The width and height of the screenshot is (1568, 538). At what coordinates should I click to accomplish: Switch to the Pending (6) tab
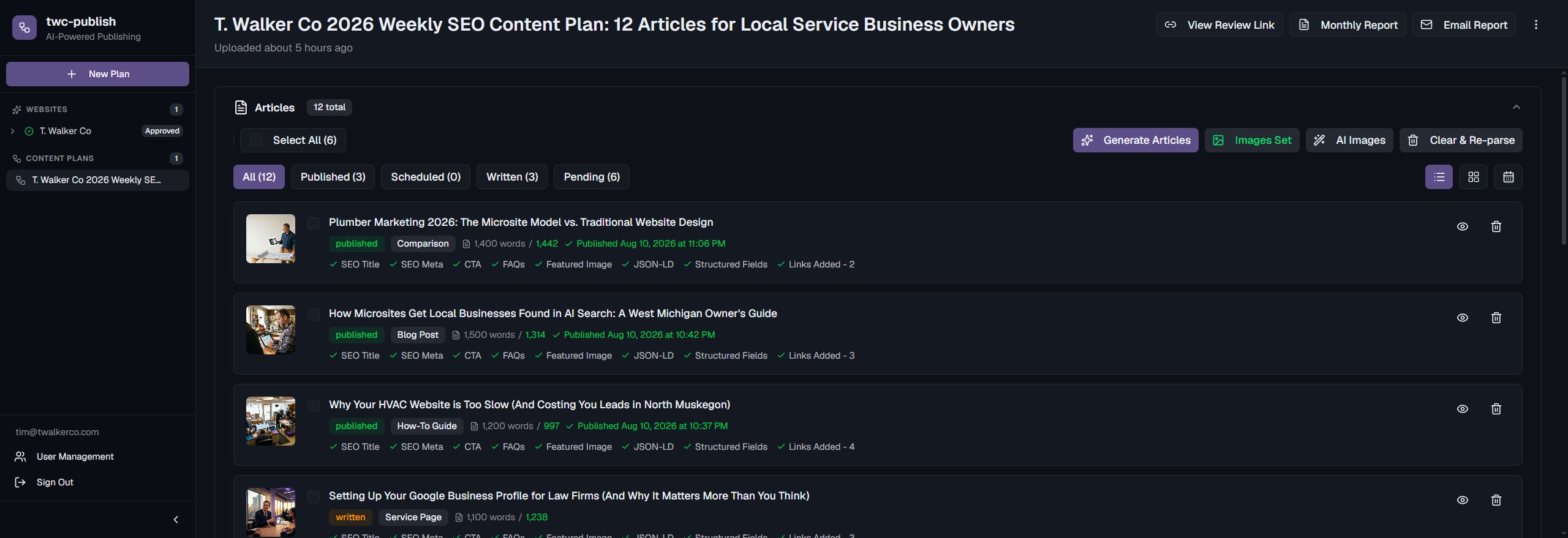coord(592,177)
